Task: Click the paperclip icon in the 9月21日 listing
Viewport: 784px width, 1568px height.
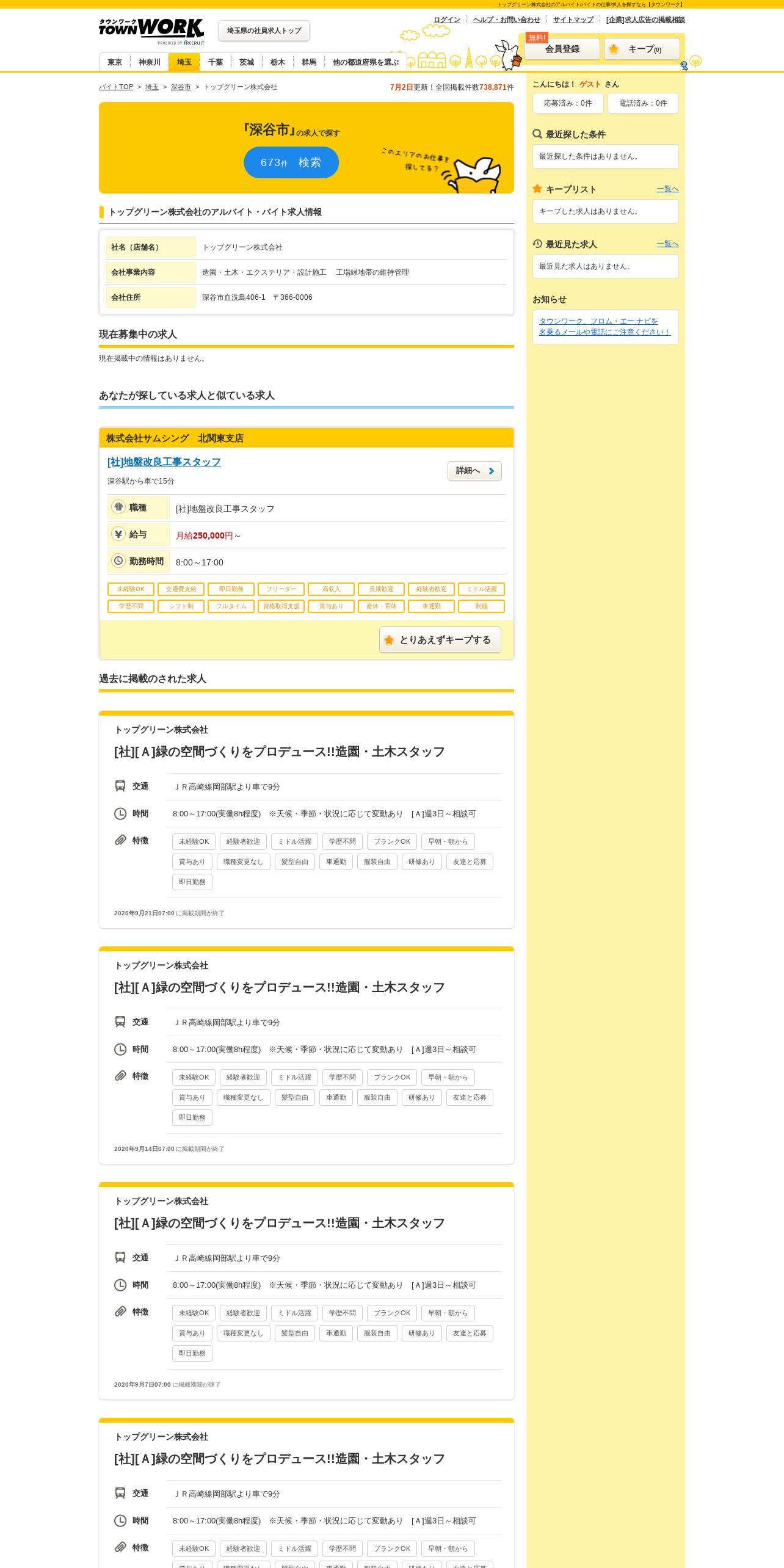Action: tap(120, 840)
